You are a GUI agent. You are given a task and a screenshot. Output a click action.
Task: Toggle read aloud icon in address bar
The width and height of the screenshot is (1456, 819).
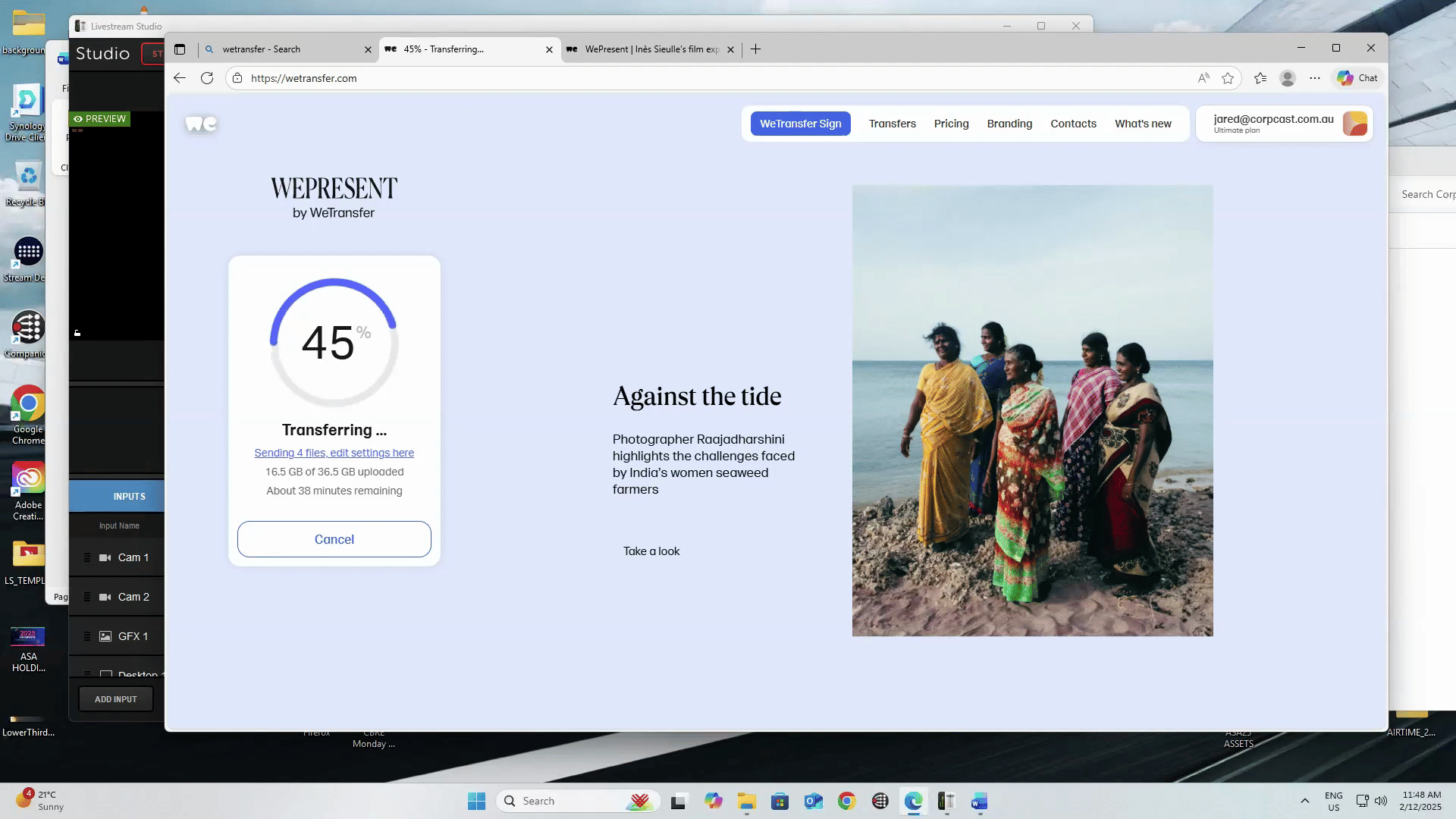pyautogui.click(x=1203, y=78)
